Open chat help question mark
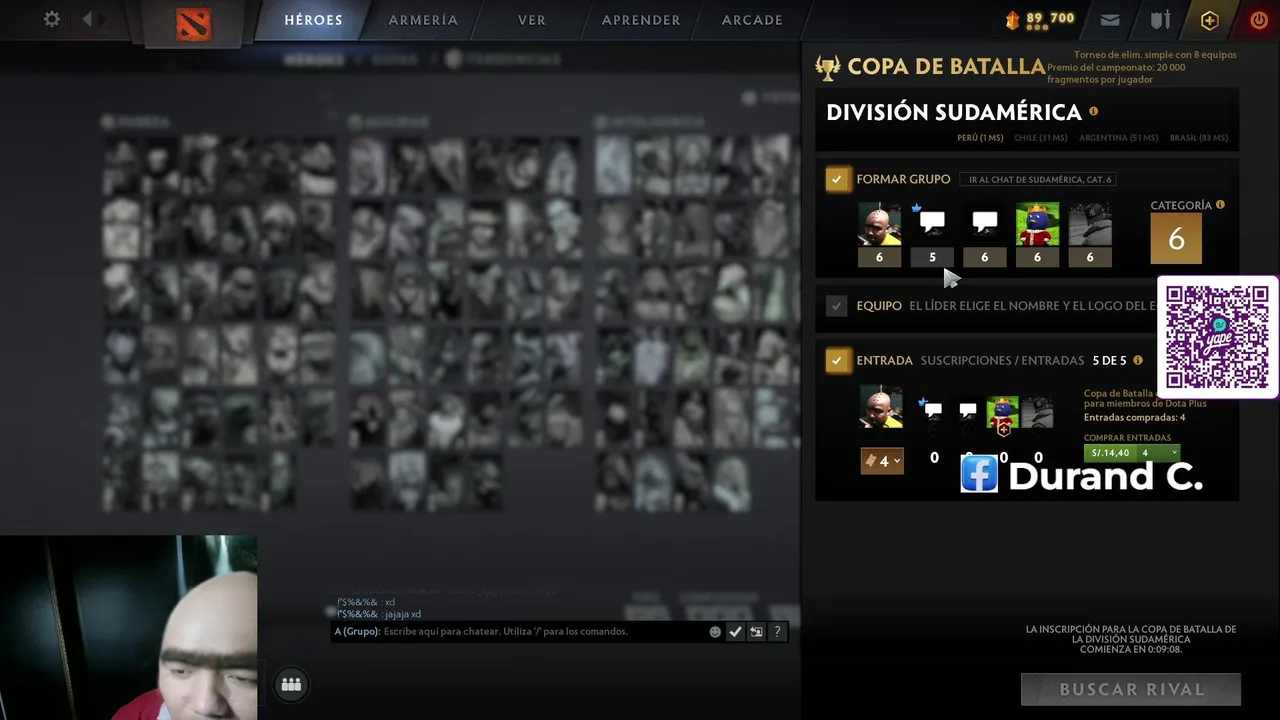This screenshot has height=720, width=1280. [x=777, y=632]
